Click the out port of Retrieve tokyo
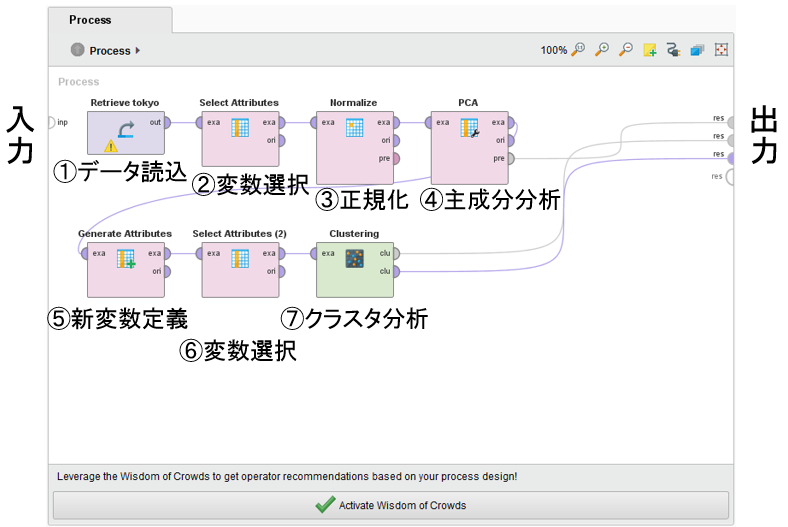The image size is (788, 527). [x=168, y=123]
